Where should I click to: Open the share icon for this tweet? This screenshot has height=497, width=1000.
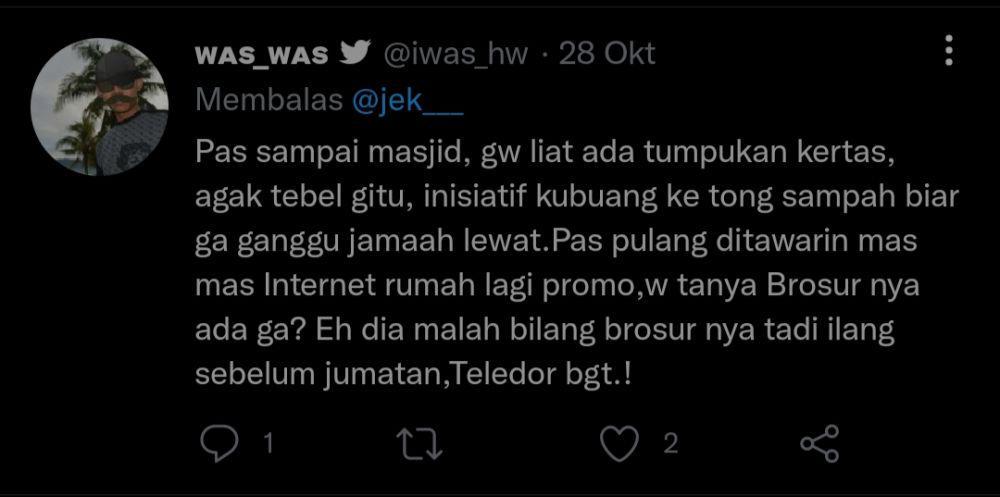coord(820,443)
